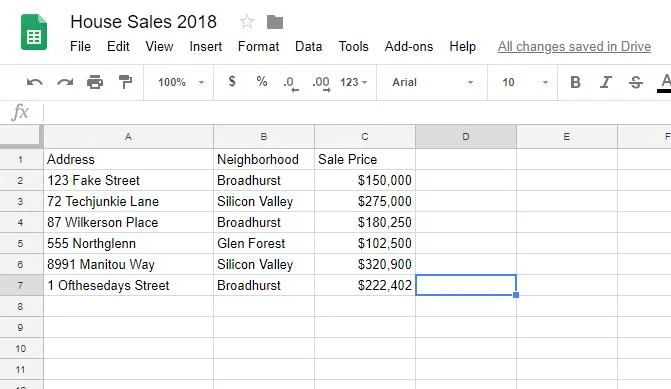Toggle italic formatting

pyautogui.click(x=605, y=82)
